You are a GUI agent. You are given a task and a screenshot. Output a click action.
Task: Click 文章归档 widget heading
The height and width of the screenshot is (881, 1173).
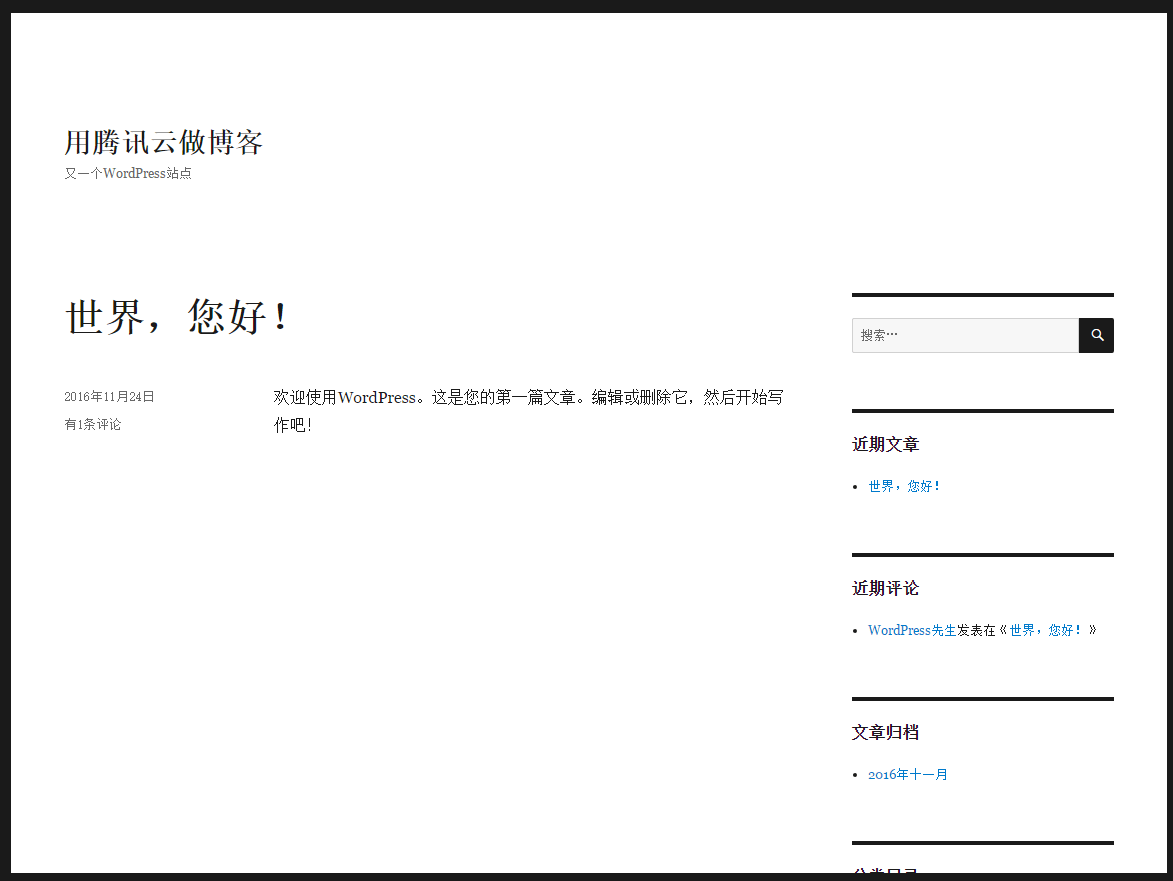coord(885,733)
